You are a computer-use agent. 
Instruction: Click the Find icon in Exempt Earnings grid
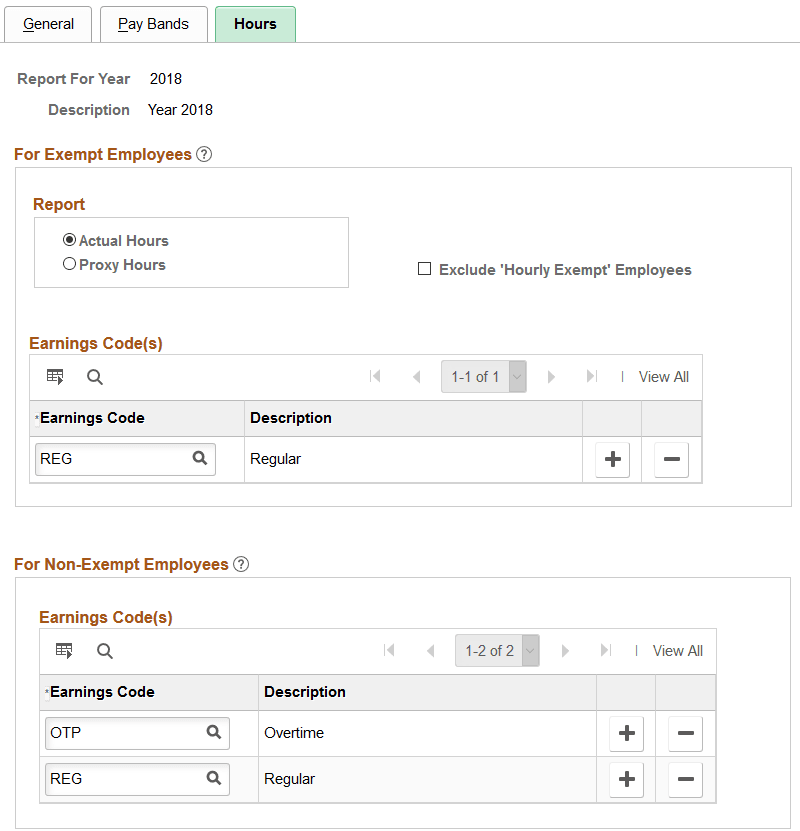[x=94, y=376]
